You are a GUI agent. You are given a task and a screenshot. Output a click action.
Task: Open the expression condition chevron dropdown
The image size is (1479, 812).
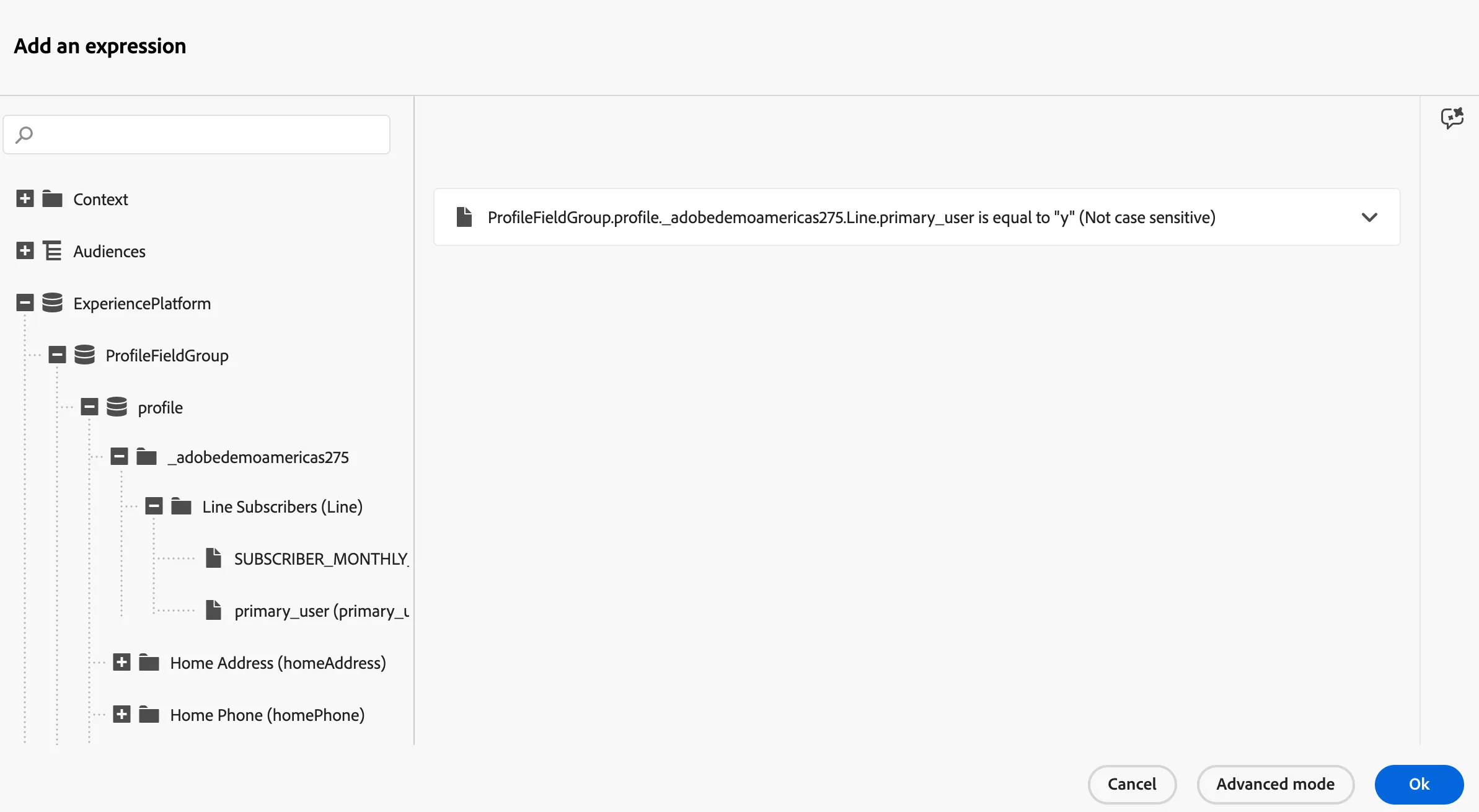click(1369, 217)
